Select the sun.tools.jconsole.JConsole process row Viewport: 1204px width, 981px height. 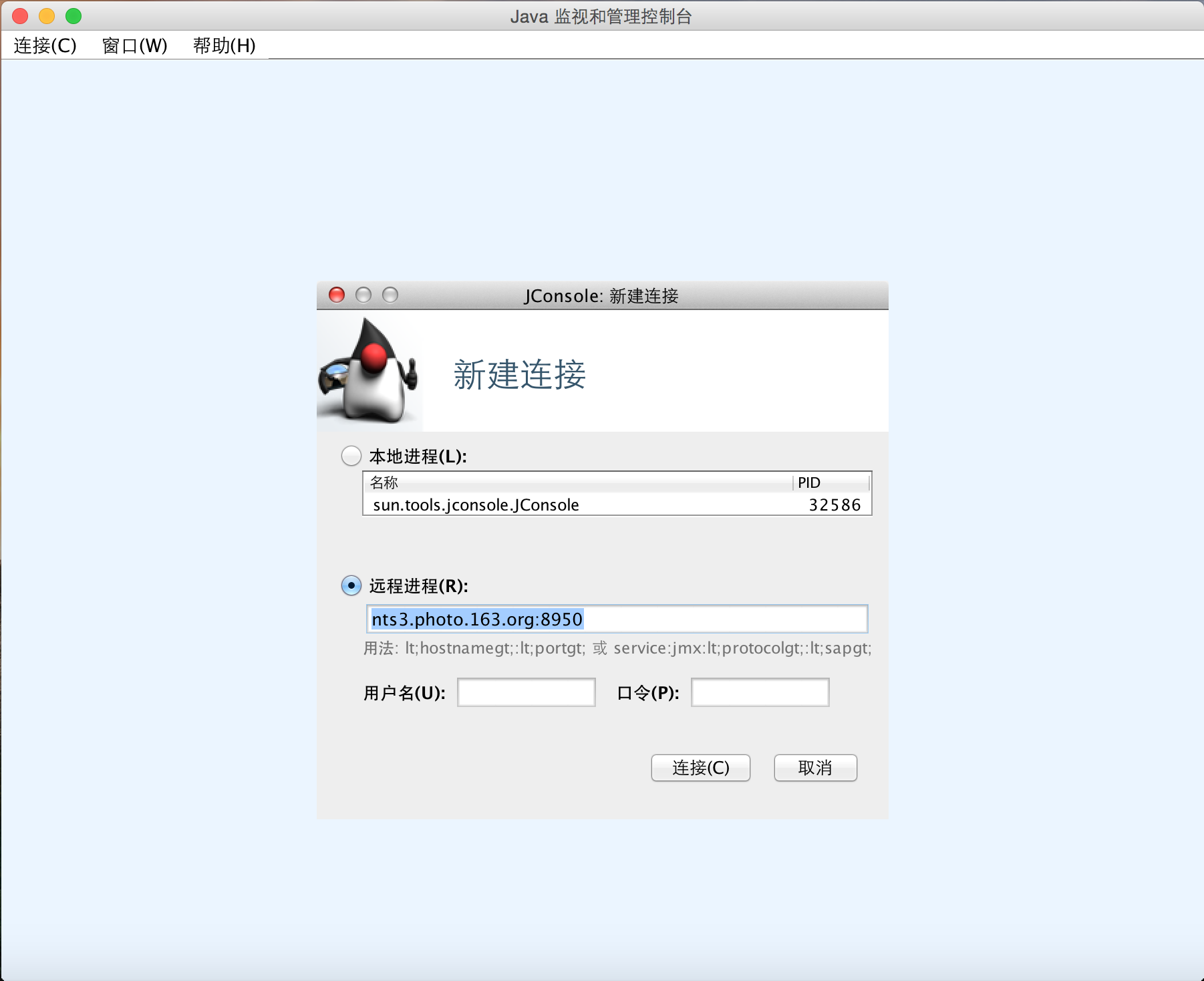point(617,505)
